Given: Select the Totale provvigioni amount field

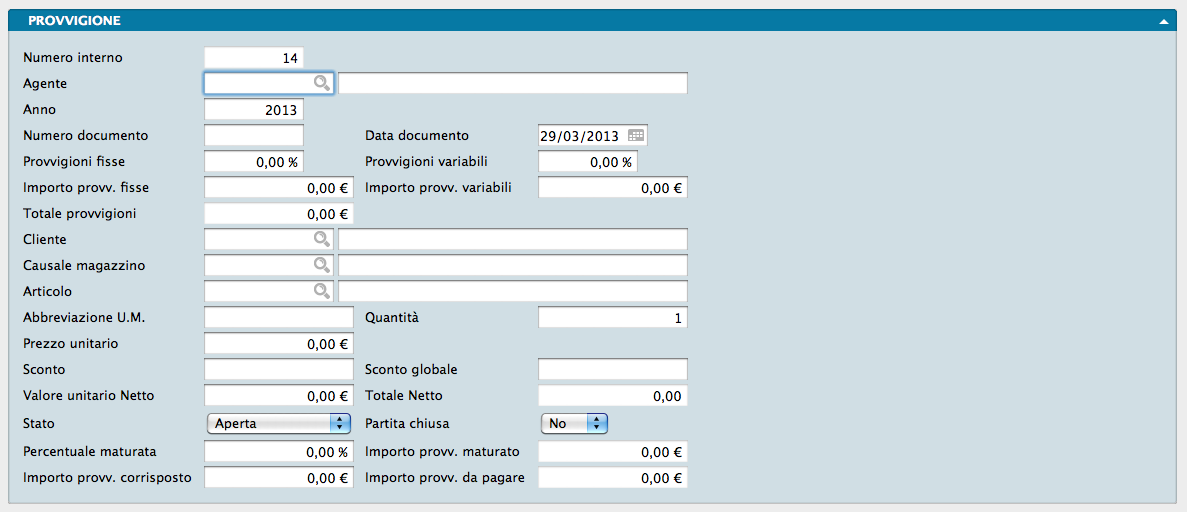Looking at the screenshot, I should [x=278, y=214].
